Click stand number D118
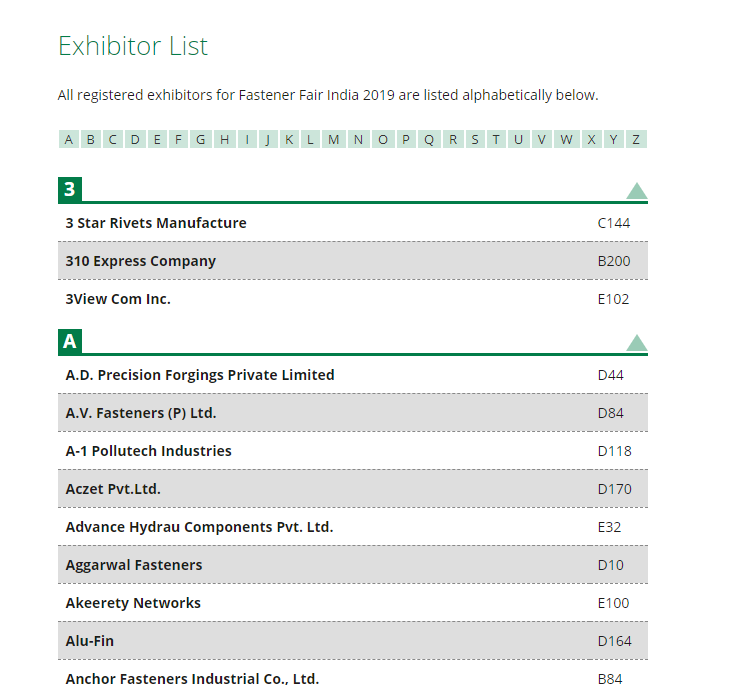Screen dimensions: 730x689 (615, 451)
